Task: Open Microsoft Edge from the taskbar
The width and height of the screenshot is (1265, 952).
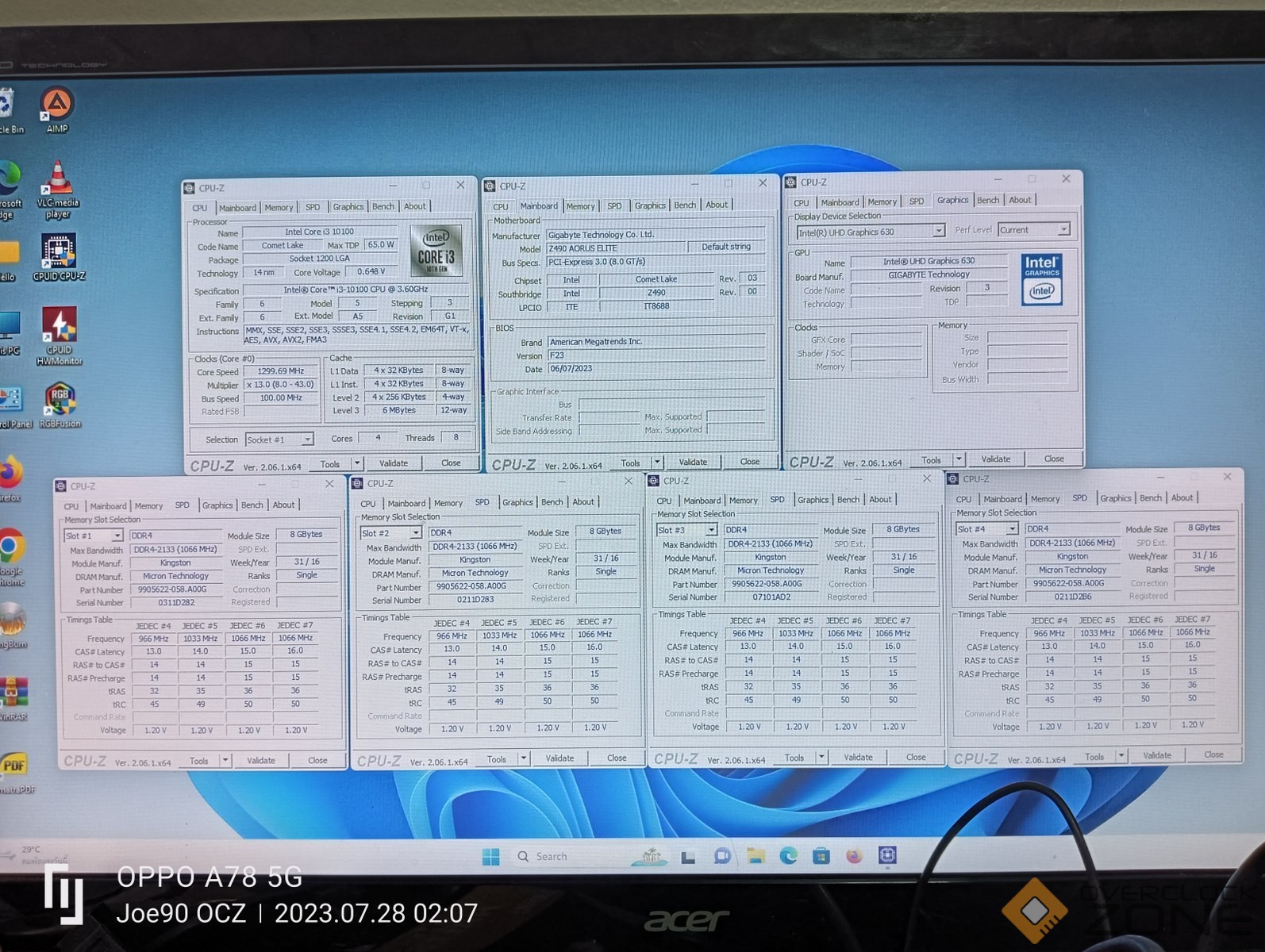Action: point(788,856)
